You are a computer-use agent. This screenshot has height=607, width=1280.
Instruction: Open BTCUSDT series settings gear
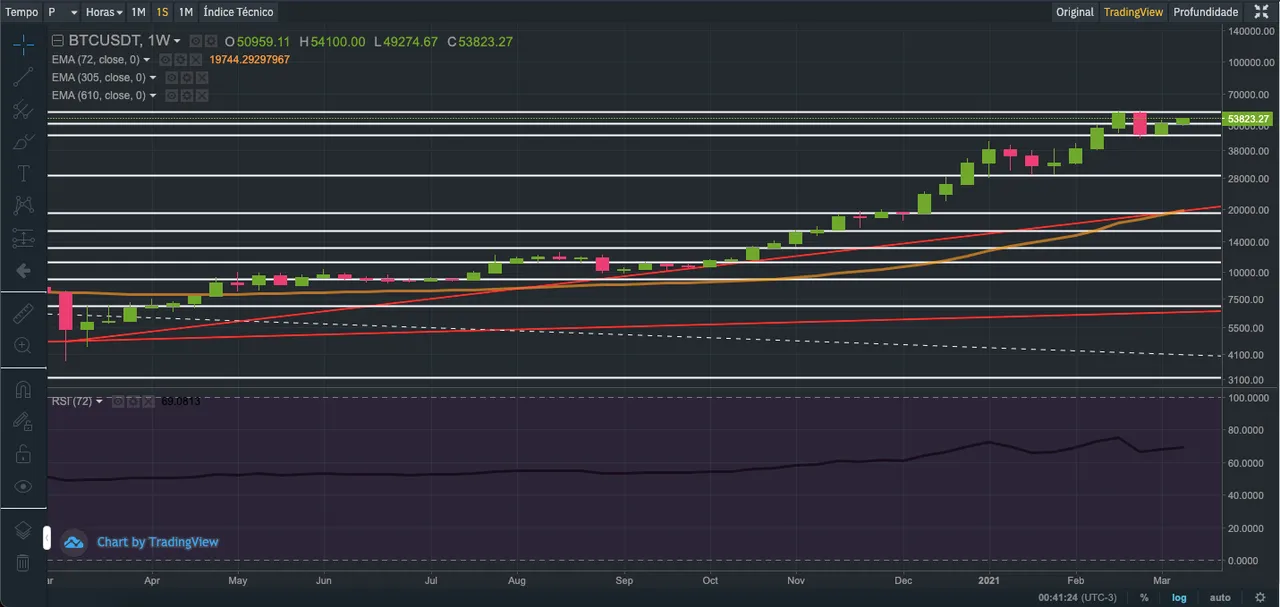click(x=210, y=41)
